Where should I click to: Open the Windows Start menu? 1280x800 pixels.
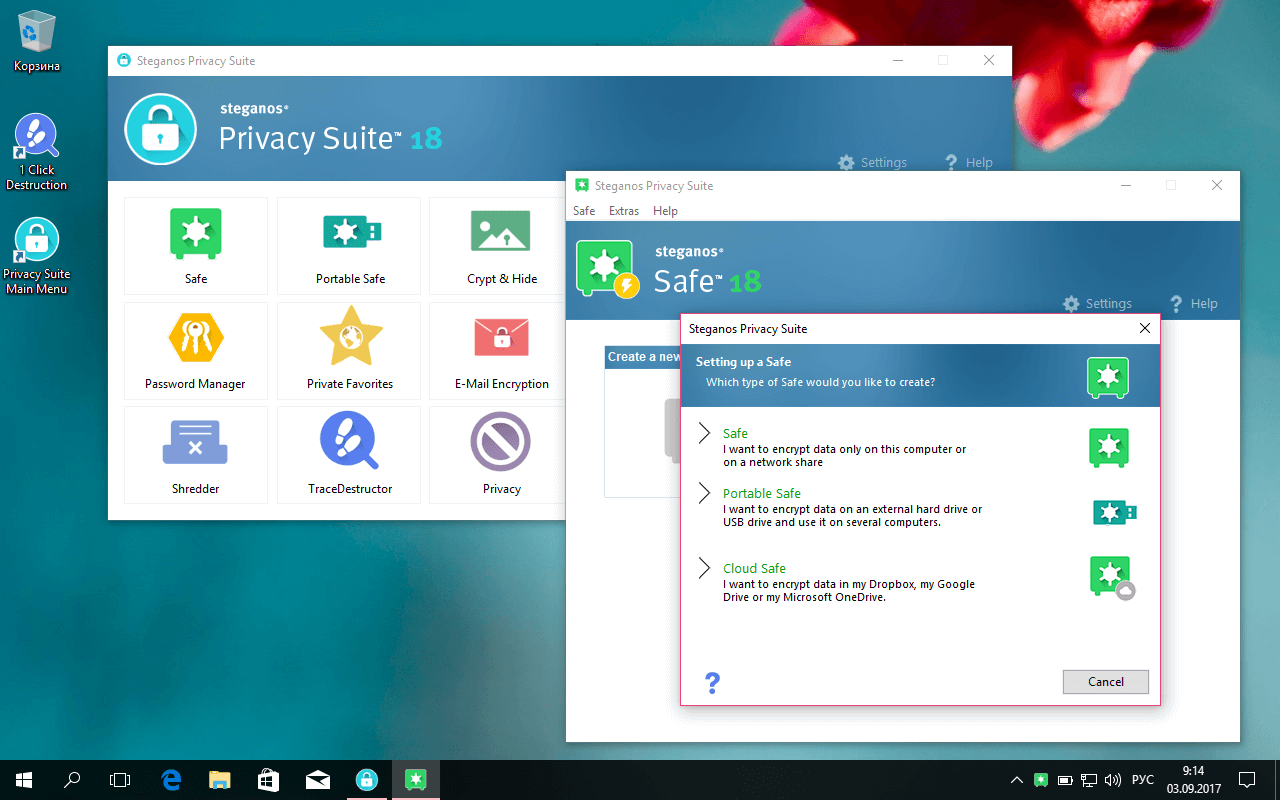pyautogui.click(x=24, y=780)
